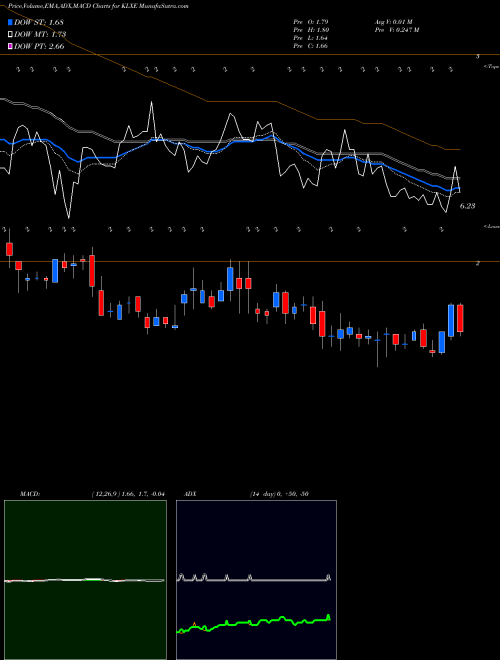This screenshot has height=660, width=500.
Task: Click the 6.23 value label on oscillator
Action: click(x=467, y=206)
